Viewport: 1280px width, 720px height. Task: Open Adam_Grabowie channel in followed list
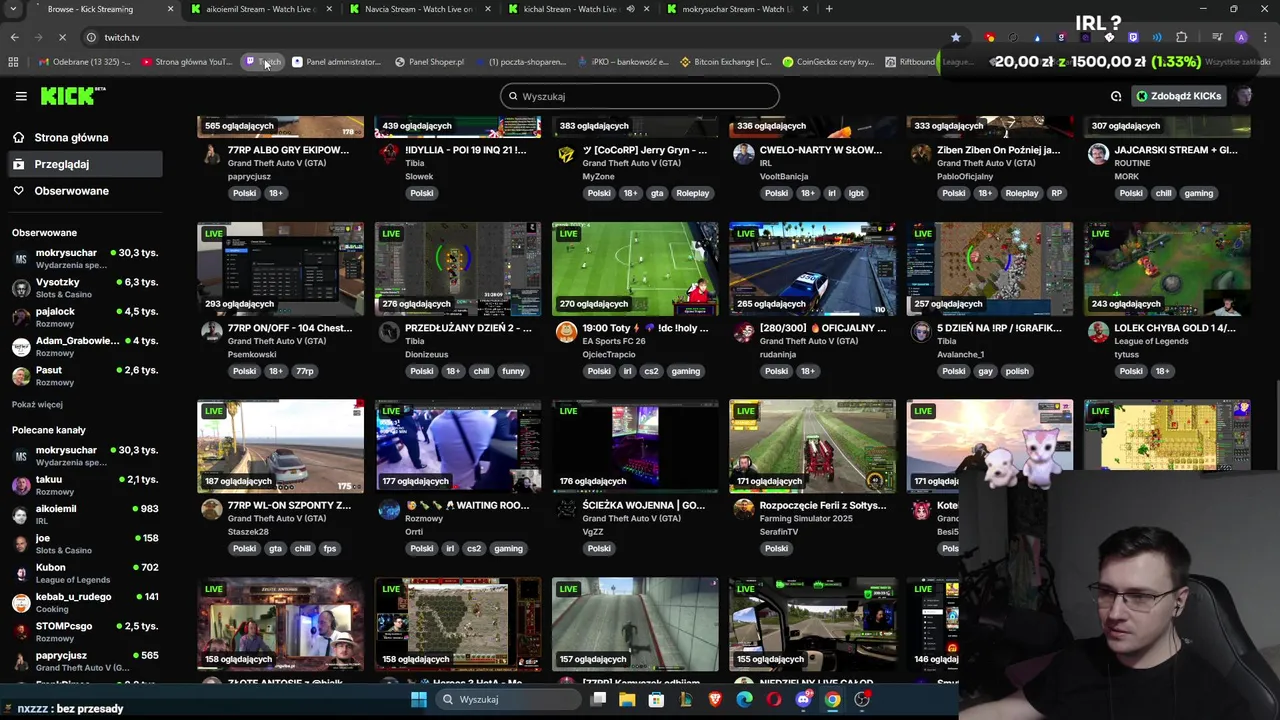pos(84,346)
